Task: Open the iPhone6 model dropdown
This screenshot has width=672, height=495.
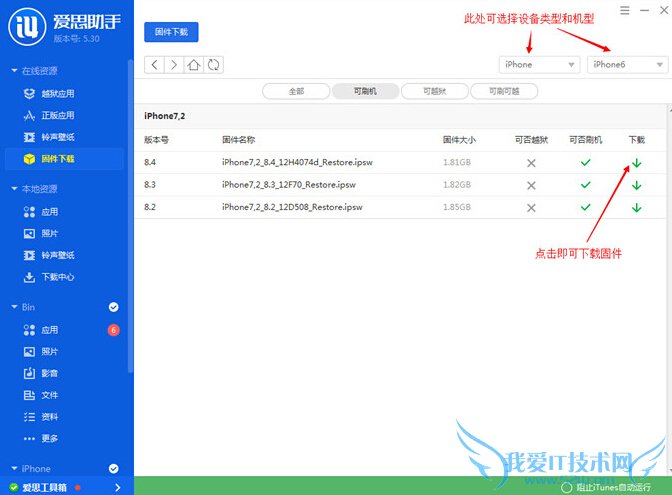Action: (x=627, y=65)
